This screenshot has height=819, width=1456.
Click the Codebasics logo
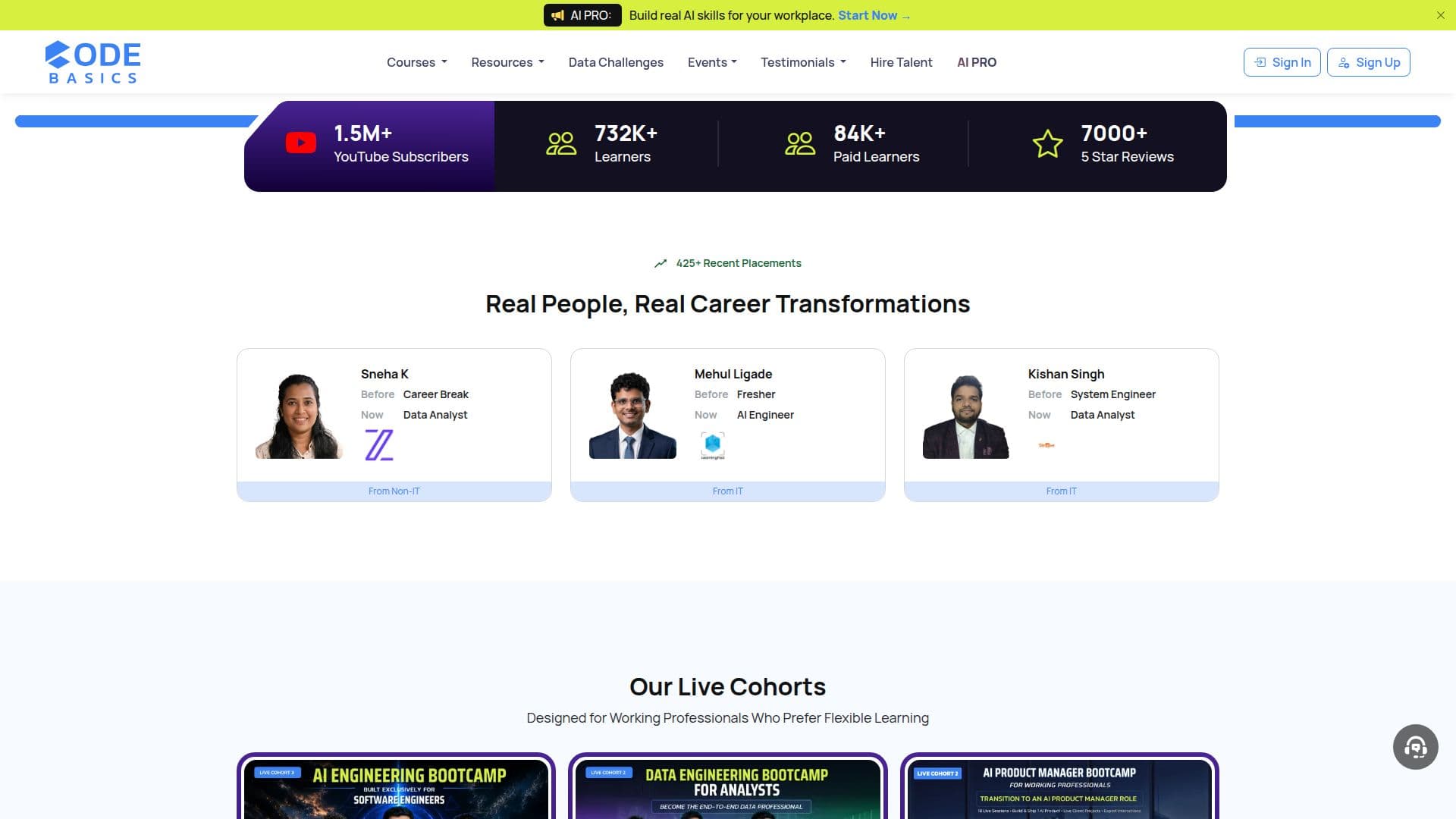[x=93, y=62]
